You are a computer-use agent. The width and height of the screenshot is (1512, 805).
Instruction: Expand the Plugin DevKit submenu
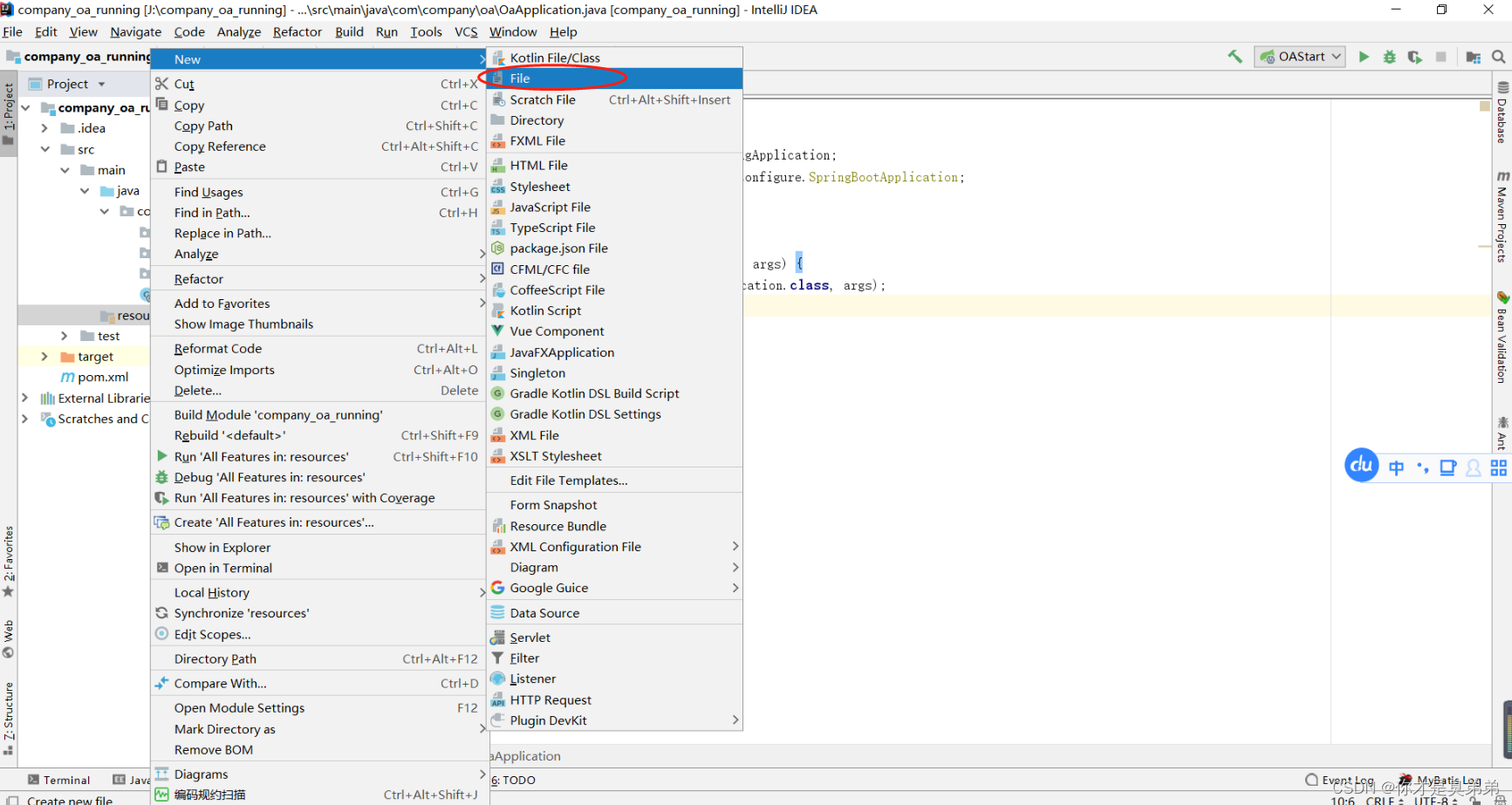click(614, 720)
